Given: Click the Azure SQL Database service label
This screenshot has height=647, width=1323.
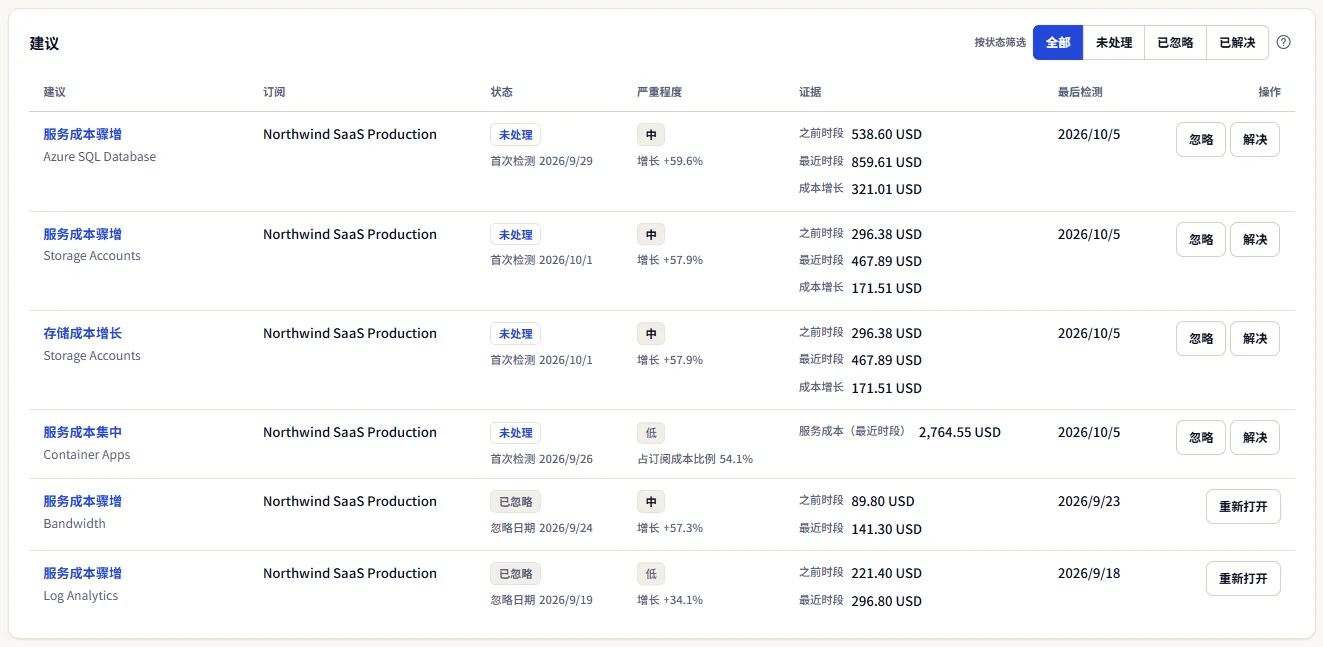Looking at the screenshot, I should tap(99, 157).
